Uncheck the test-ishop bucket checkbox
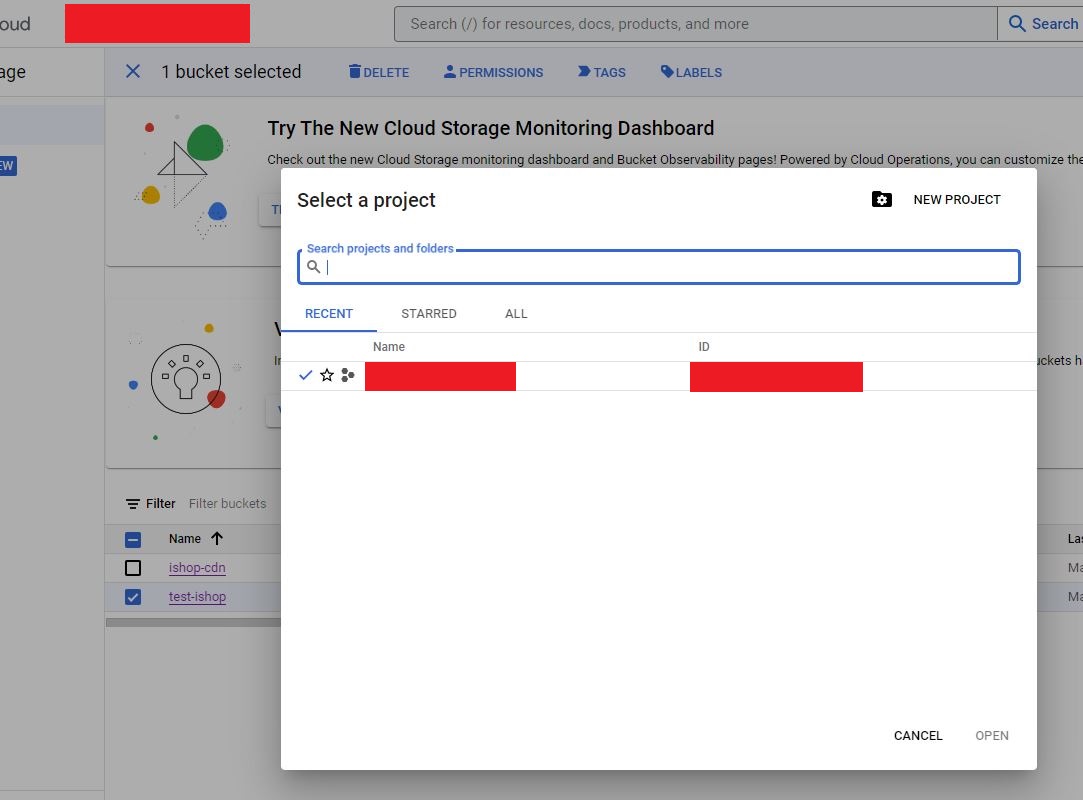The height and width of the screenshot is (800, 1083). pos(133,597)
